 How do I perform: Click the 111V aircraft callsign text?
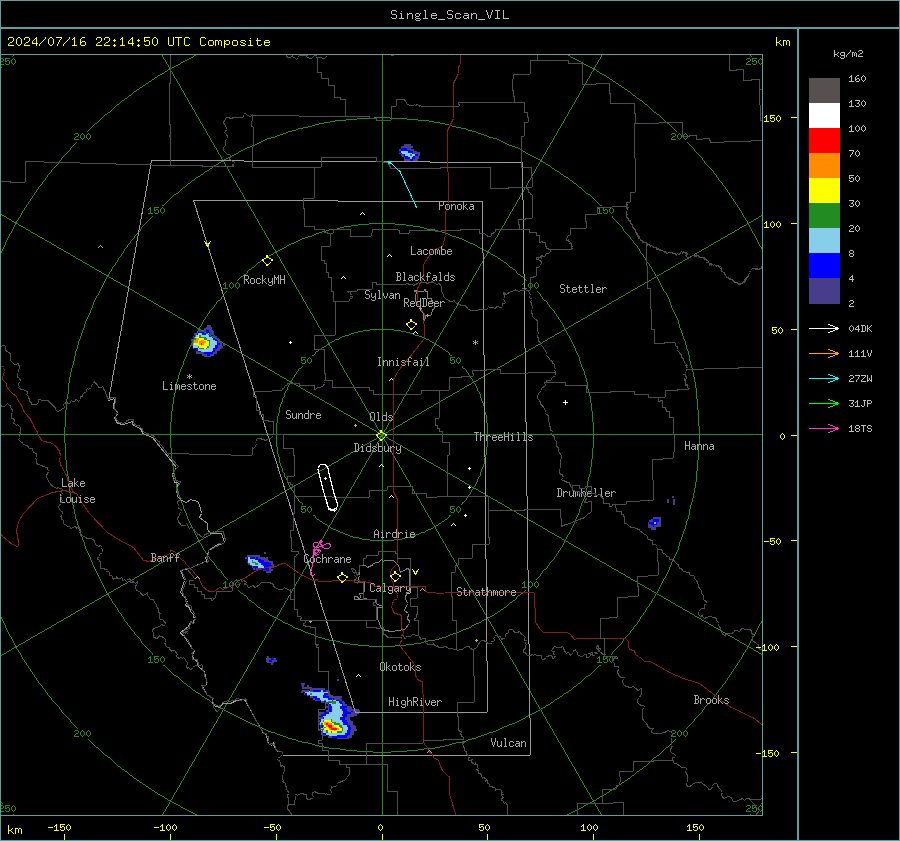pos(860,354)
